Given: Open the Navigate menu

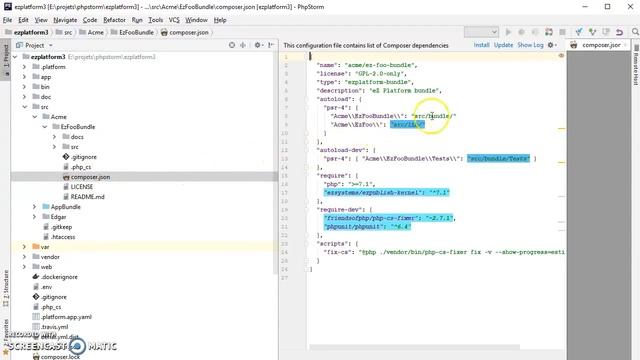Looking at the screenshot, I should coord(65,20).
